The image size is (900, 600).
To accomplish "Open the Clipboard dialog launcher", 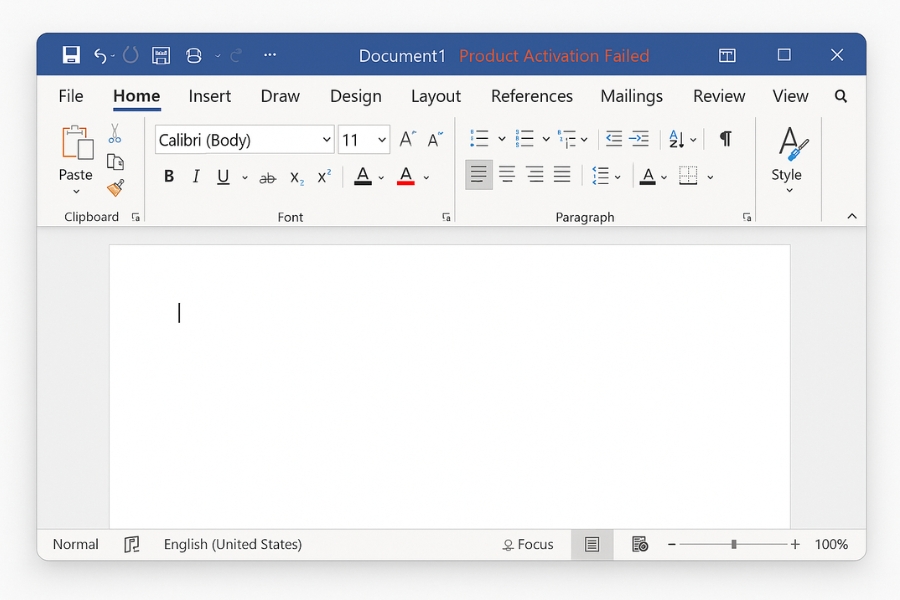I will (135, 217).
